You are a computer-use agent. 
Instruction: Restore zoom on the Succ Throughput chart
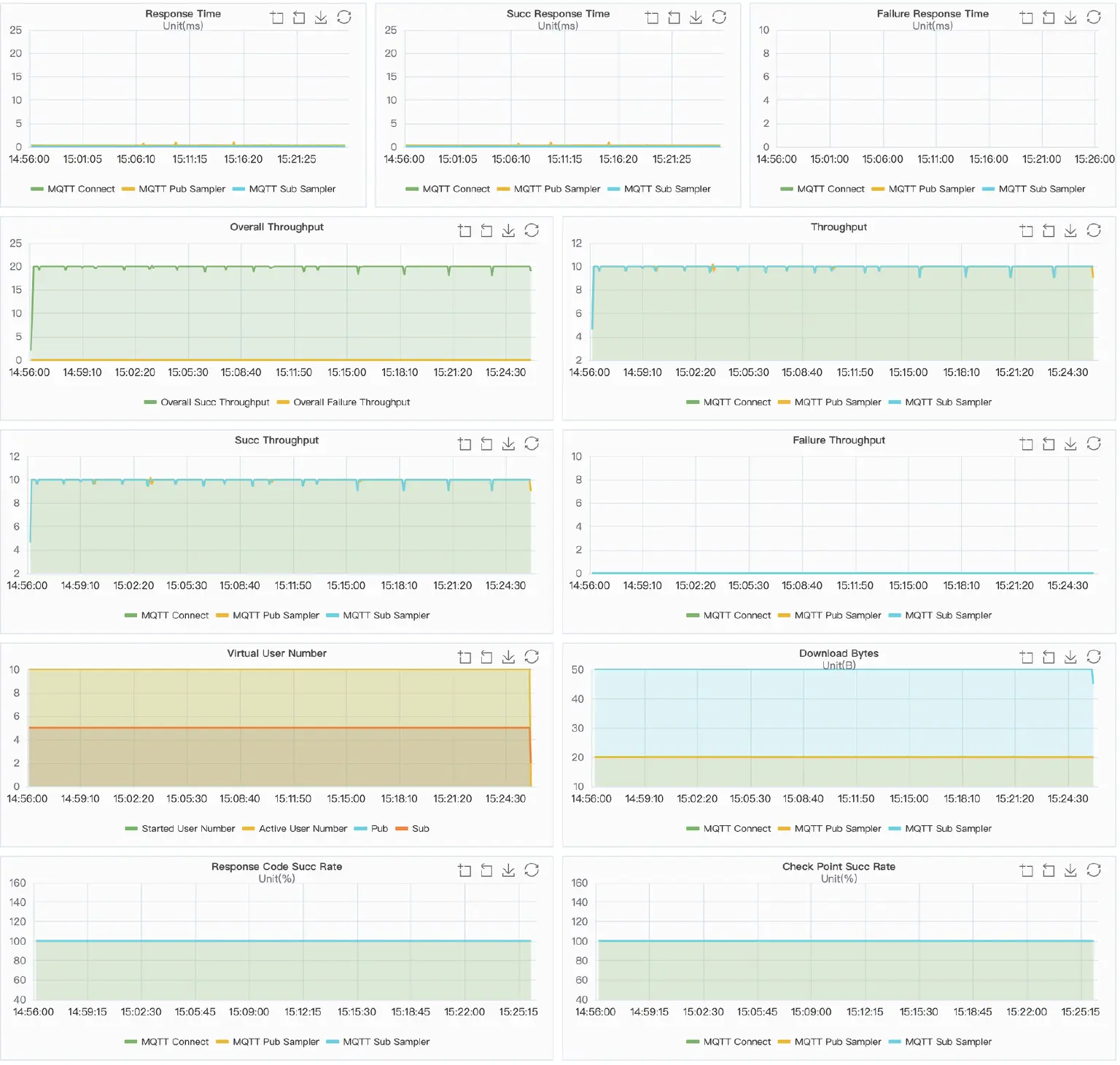pos(486,443)
